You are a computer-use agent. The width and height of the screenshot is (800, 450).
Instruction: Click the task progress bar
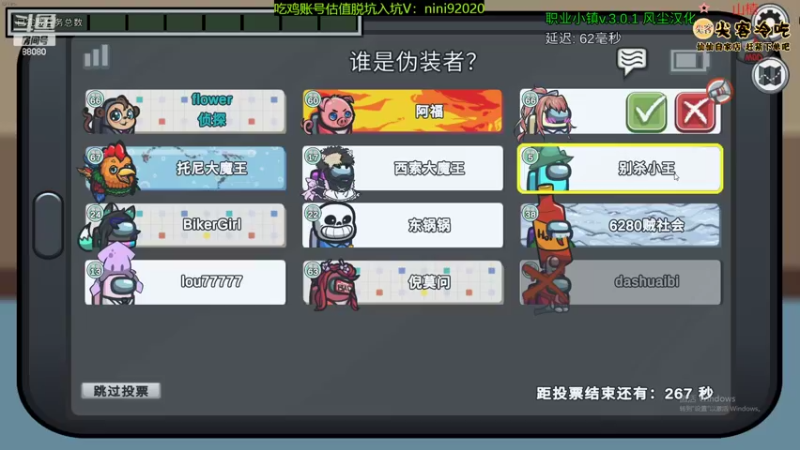pos(184,22)
